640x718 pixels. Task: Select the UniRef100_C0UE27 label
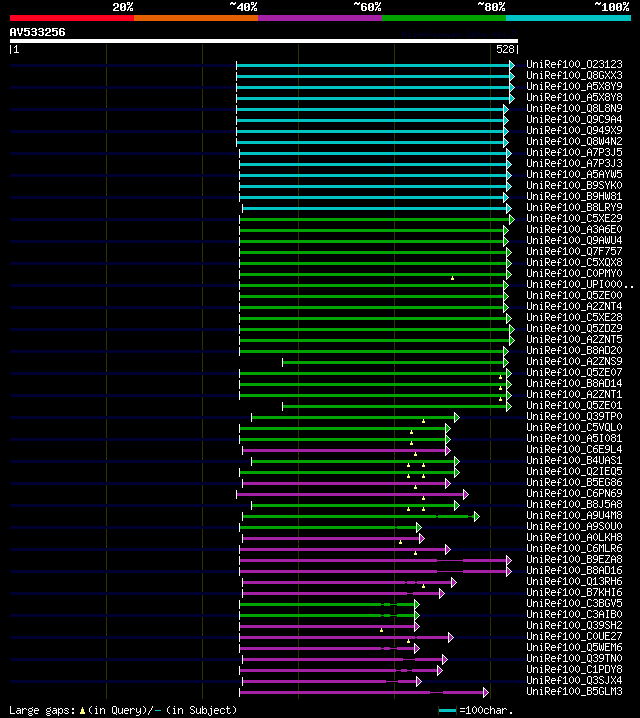point(574,636)
